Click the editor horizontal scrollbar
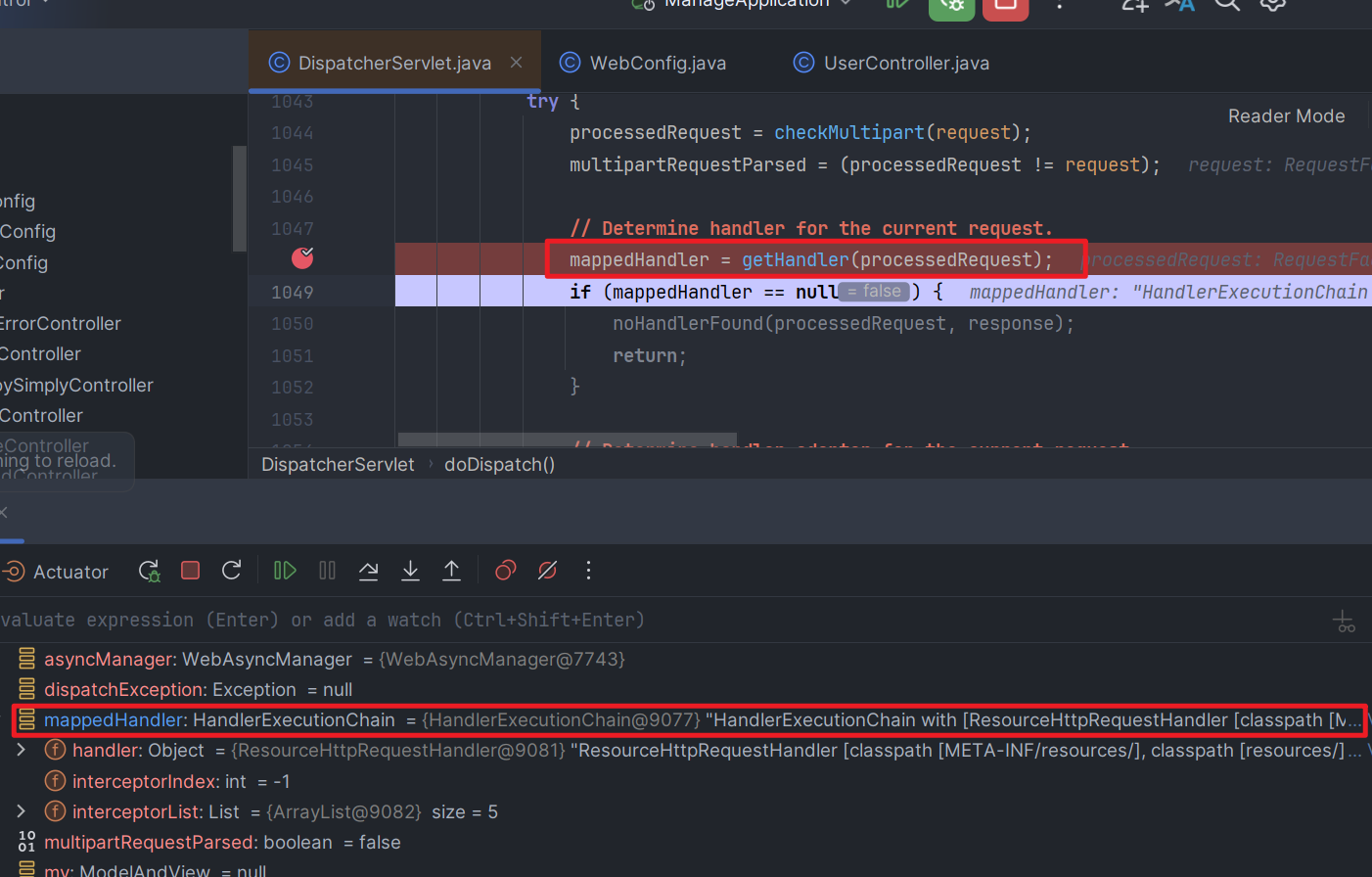The width and height of the screenshot is (1372, 877). (567, 439)
